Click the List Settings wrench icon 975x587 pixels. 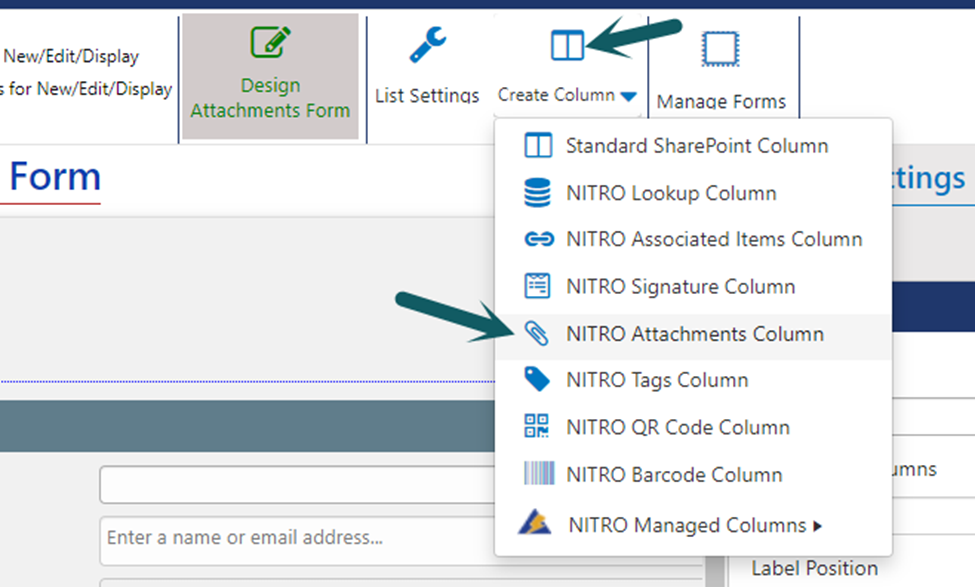click(x=427, y=45)
